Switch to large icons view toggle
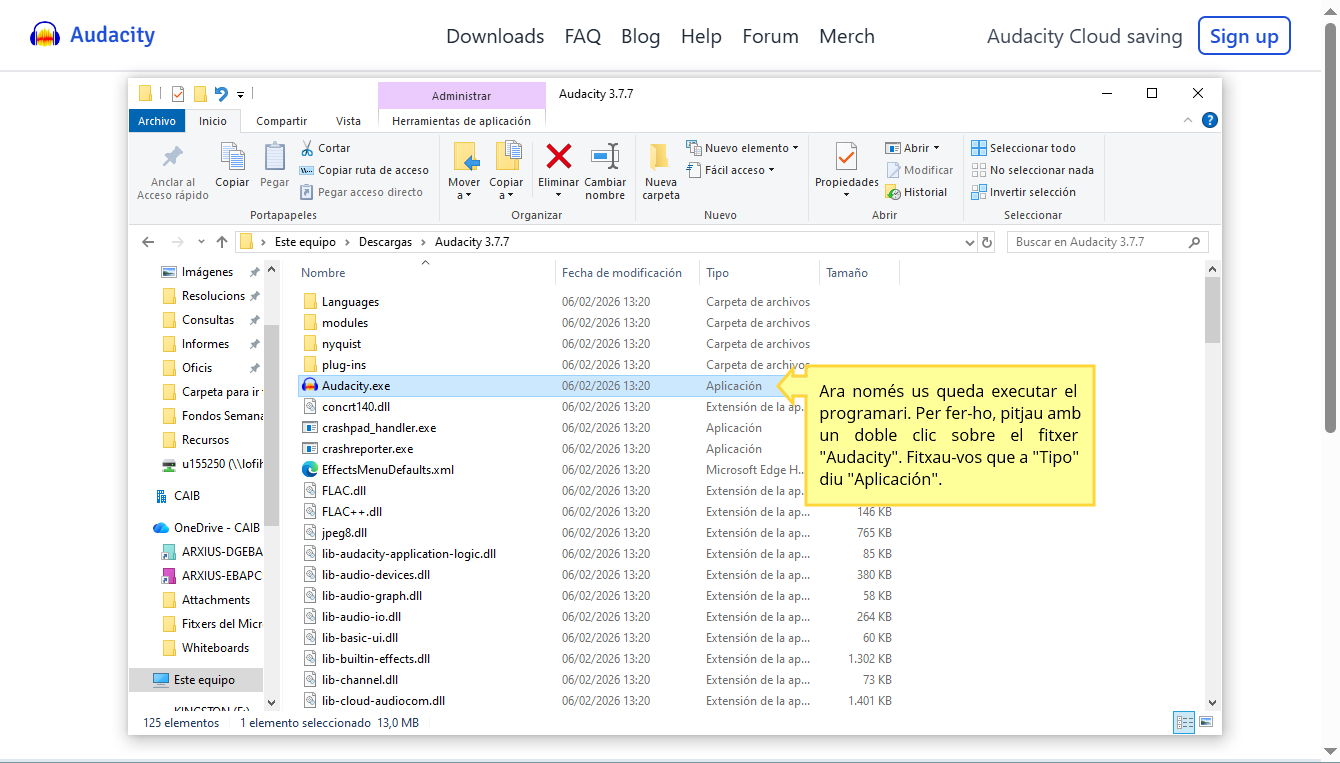The width and height of the screenshot is (1340, 763). (x=1206, y=722)
